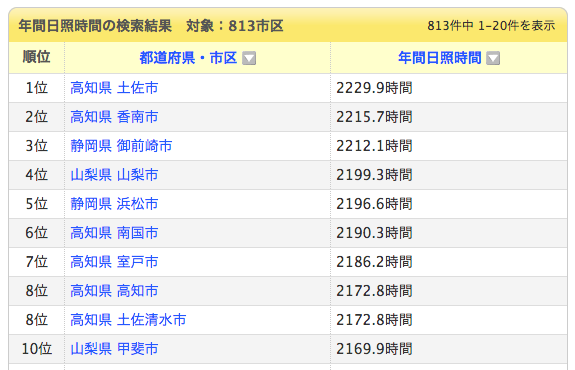Click the 1位 rank cell
This screenshot has height=370, width=575.
click(37, 88)
